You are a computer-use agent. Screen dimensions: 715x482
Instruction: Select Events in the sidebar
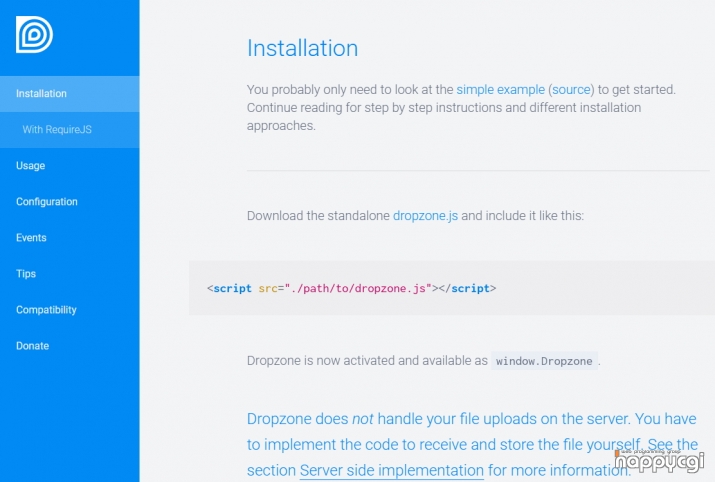tap(31, 238)
